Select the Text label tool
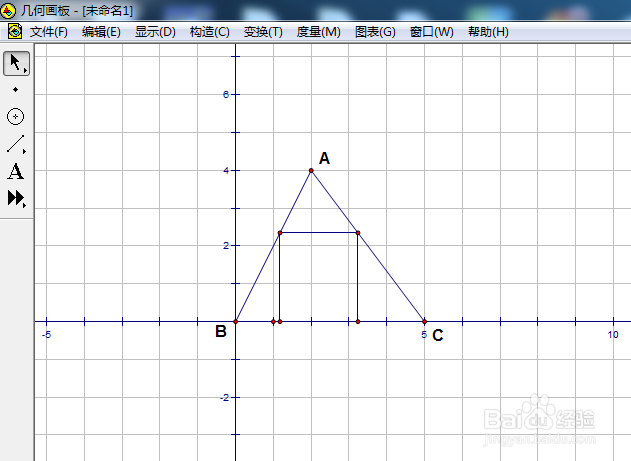Image resolution: width=631 pixels, height=461 pixels. [x=15, y=171]
